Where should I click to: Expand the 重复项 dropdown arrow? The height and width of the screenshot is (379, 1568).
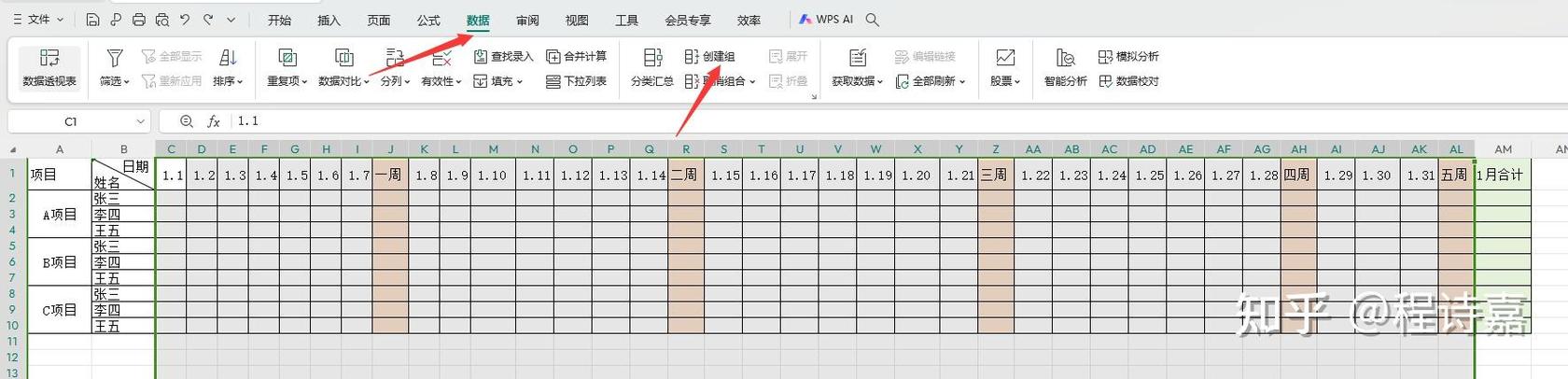coord(304,82)
